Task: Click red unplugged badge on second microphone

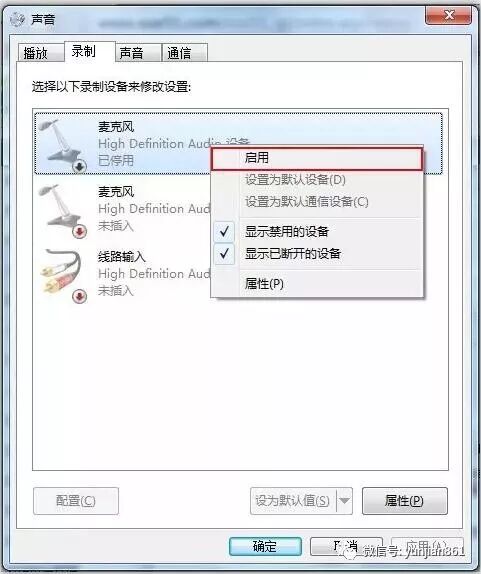Action: (x=80, y=231)
